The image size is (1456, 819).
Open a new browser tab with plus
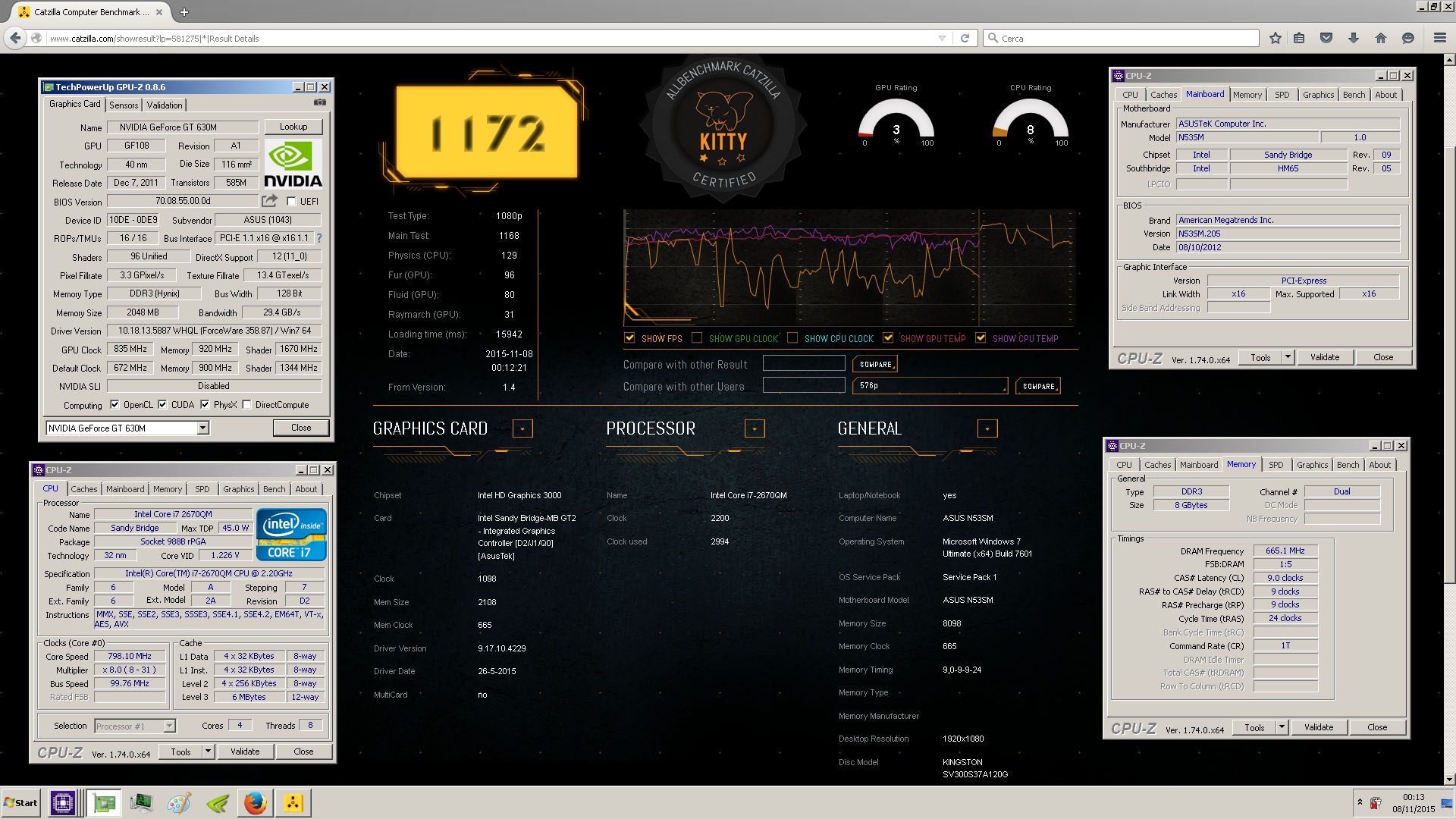[184, 12]
